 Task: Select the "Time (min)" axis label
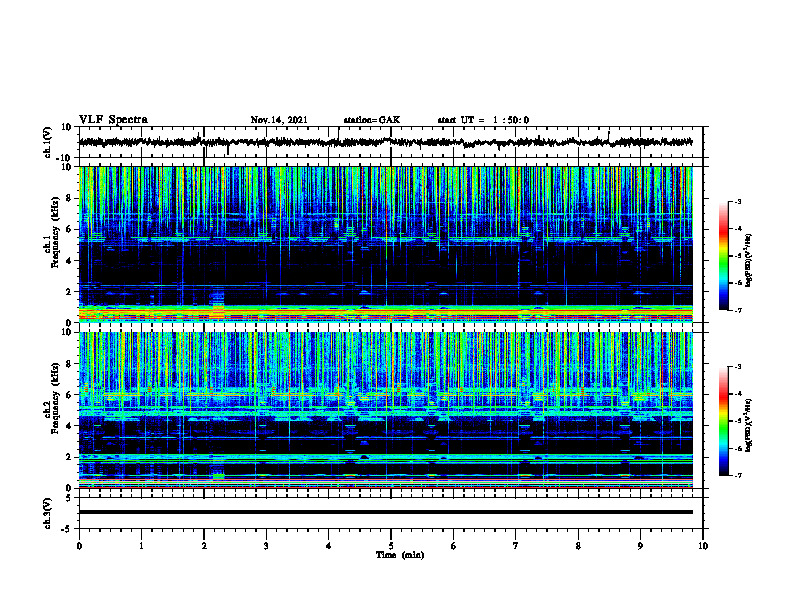(400, 555)
